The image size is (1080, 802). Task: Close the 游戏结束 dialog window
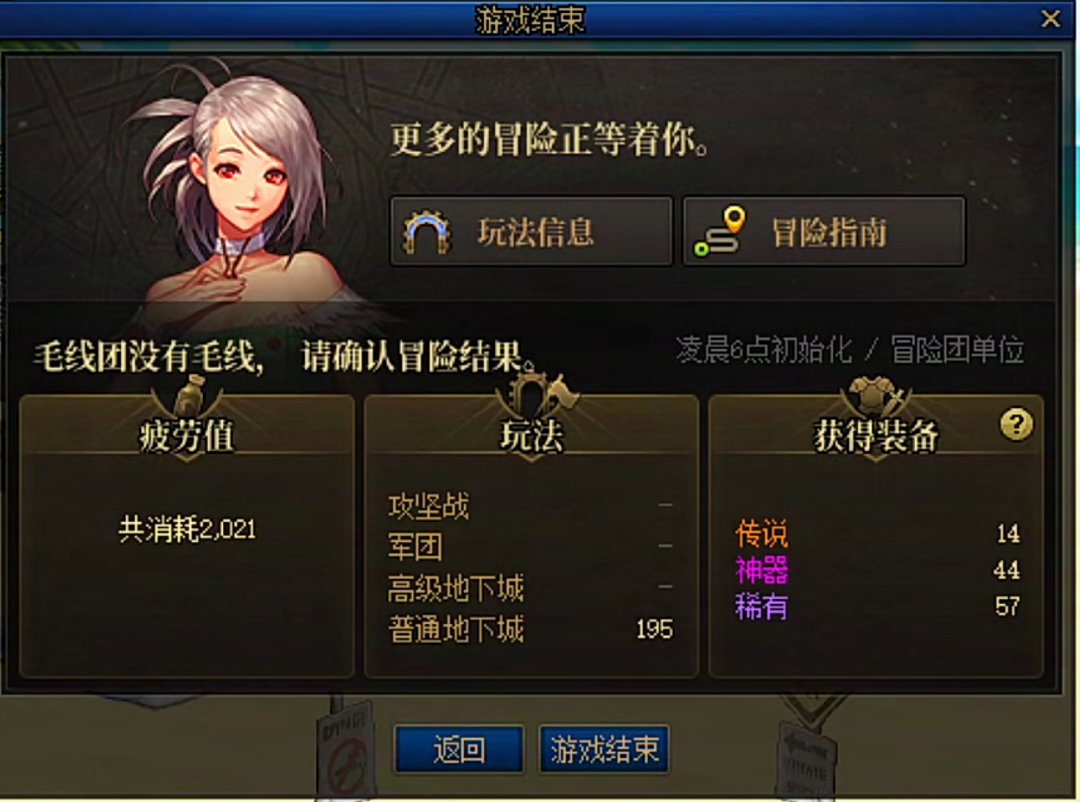1050,19
